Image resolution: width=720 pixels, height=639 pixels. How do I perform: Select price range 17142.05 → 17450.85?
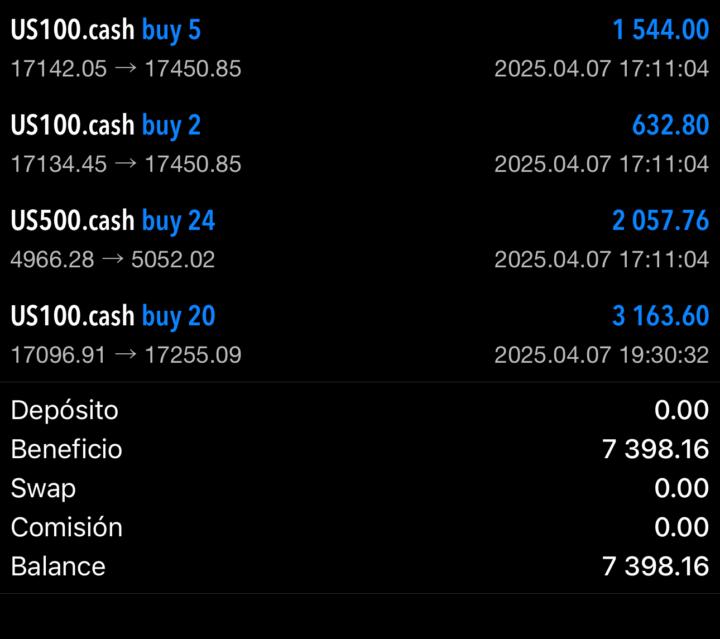pos(125,69)
